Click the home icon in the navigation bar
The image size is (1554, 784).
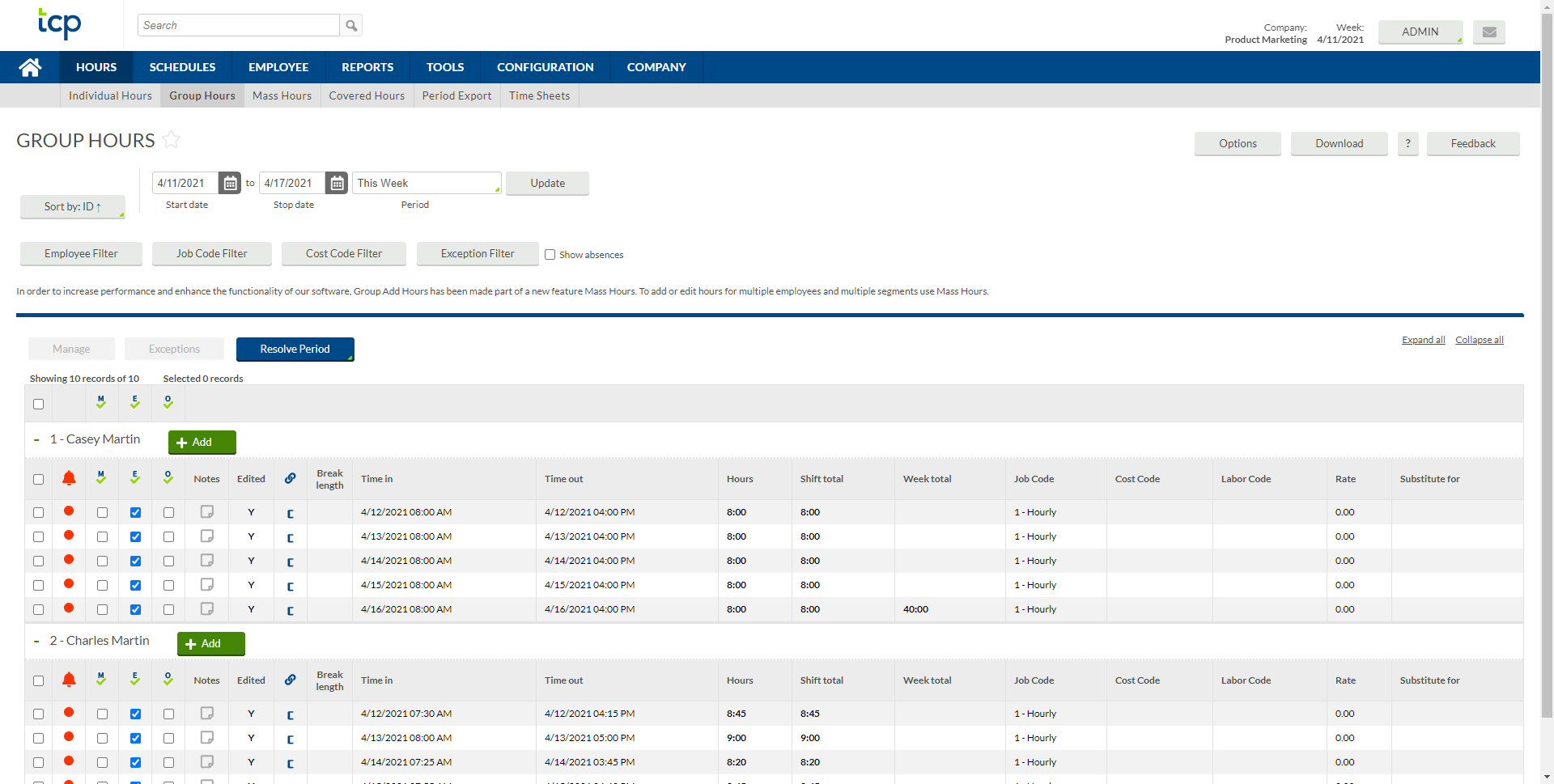[x=30, y=67]
